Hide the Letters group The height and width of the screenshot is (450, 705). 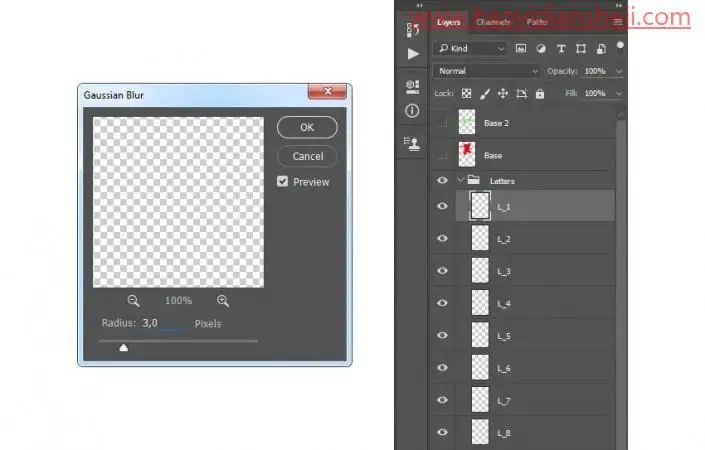tap(442, 180)
